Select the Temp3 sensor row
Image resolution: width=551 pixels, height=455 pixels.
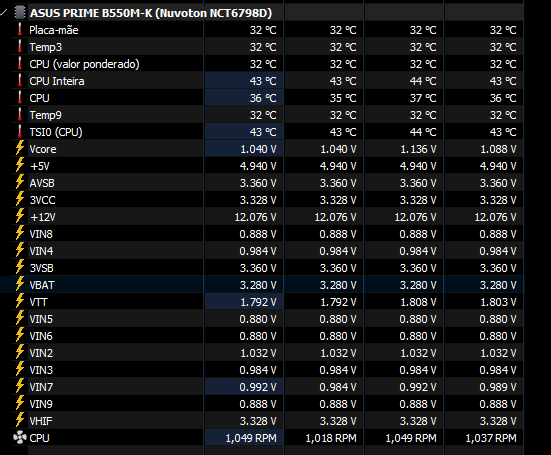point(267,47)
